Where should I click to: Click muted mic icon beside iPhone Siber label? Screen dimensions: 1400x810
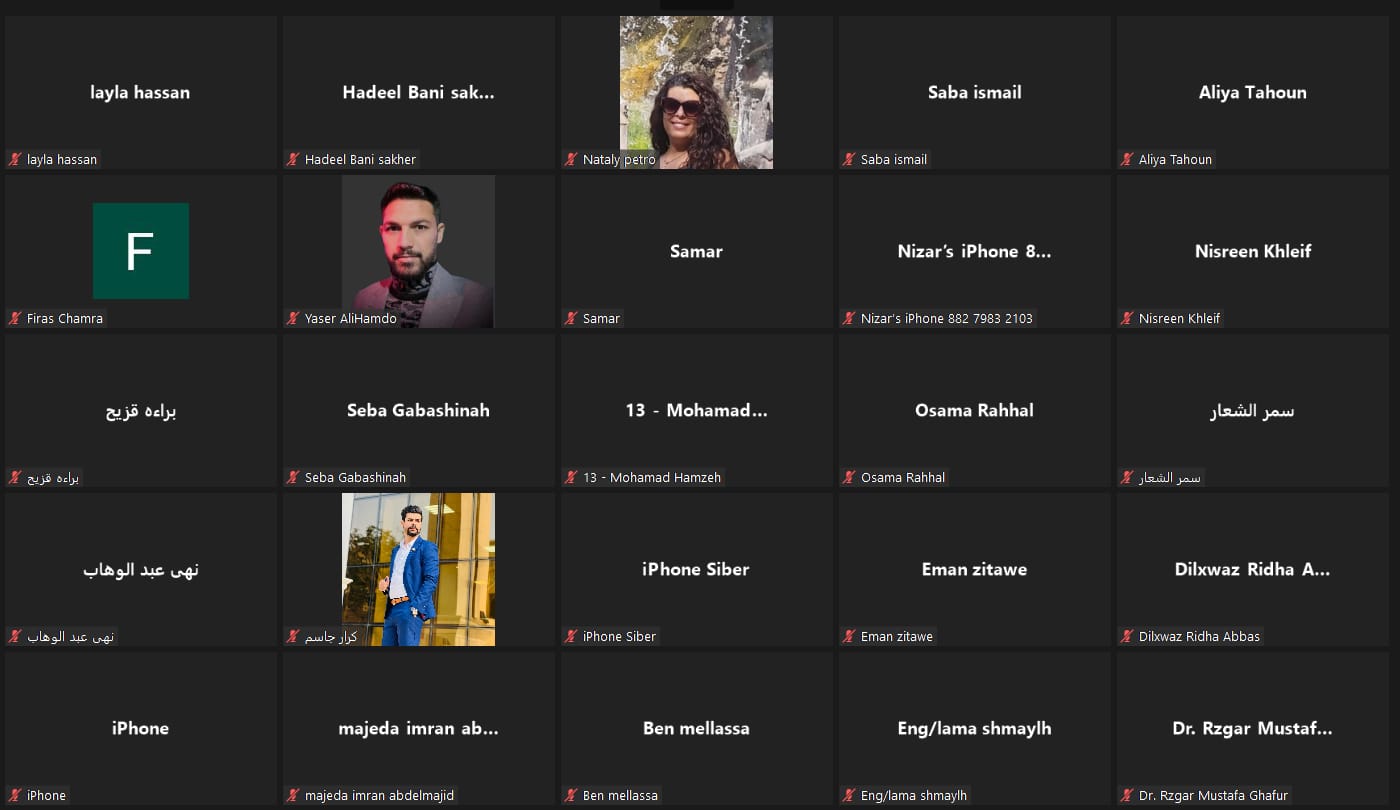pyautogui.click(x=571, y=636)
